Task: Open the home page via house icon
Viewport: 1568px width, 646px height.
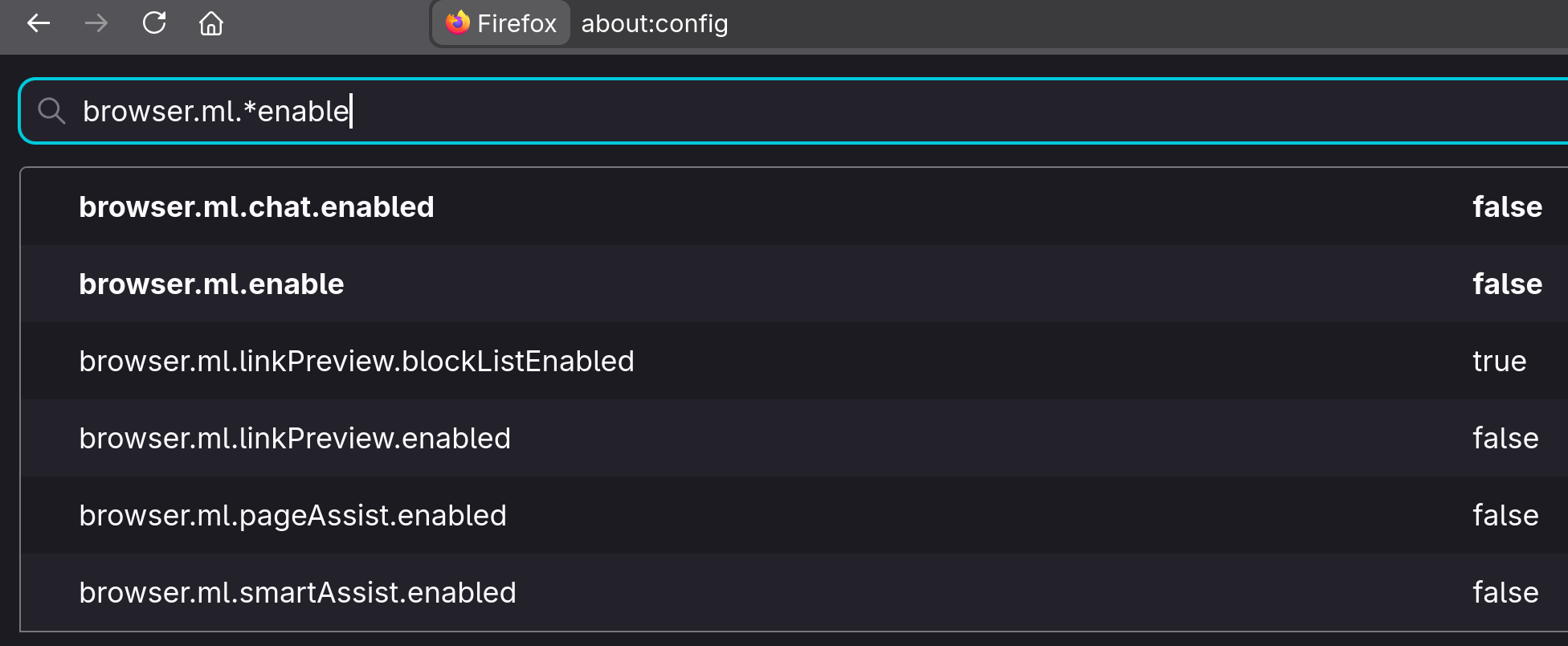Action: 211,23
